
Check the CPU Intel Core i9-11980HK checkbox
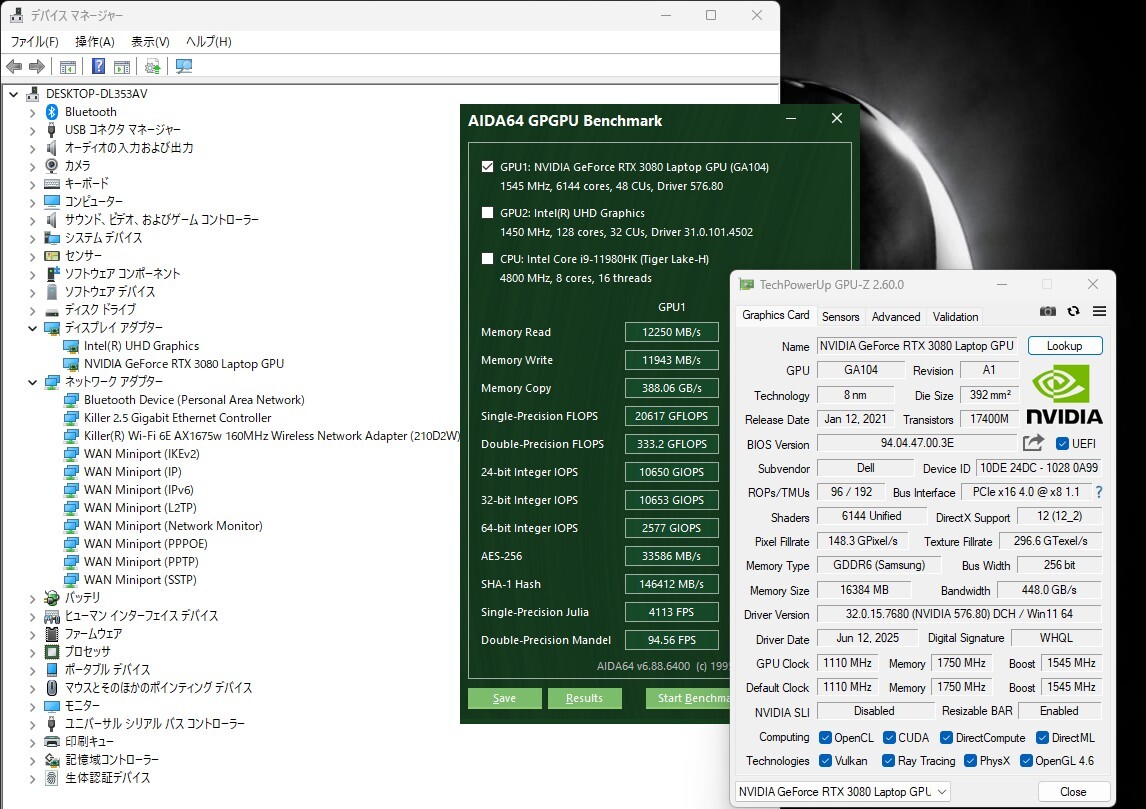click(487, 259)
